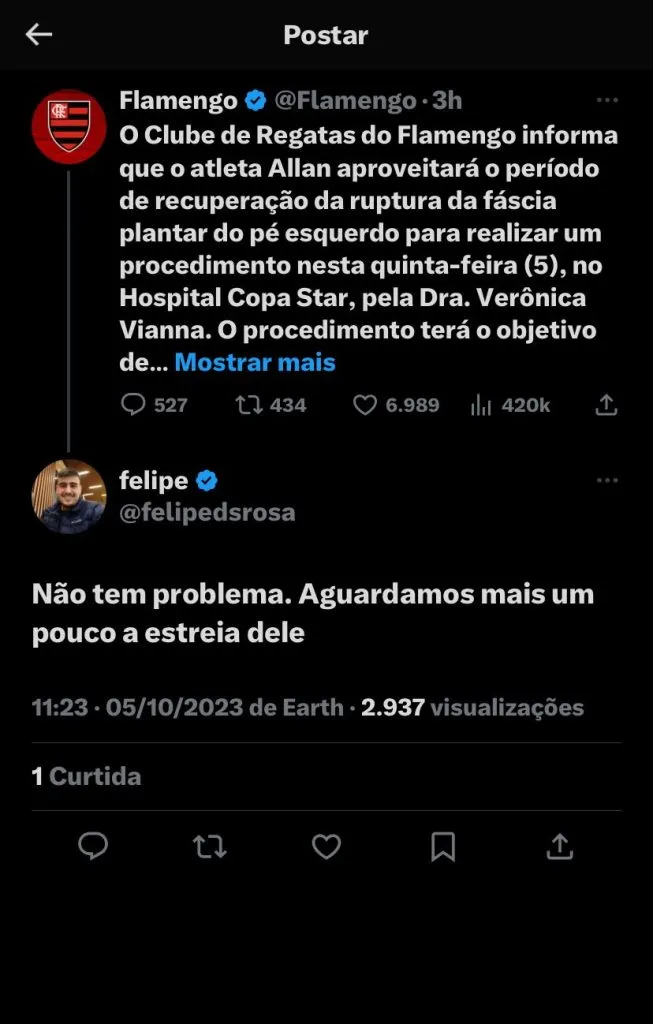
Task: Open Flamengo's profile picture
Action: [69, 127]
